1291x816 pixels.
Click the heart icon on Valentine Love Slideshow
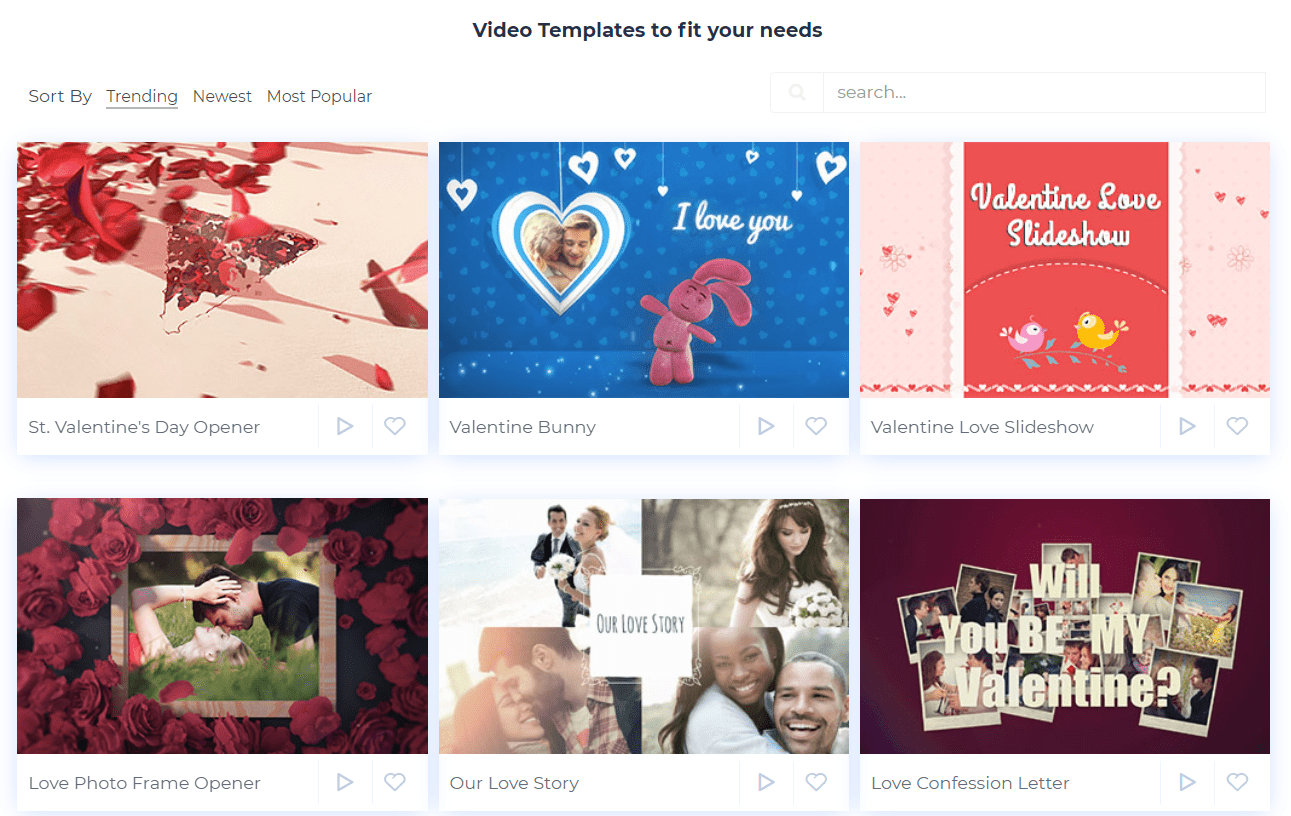[1237, 426]
